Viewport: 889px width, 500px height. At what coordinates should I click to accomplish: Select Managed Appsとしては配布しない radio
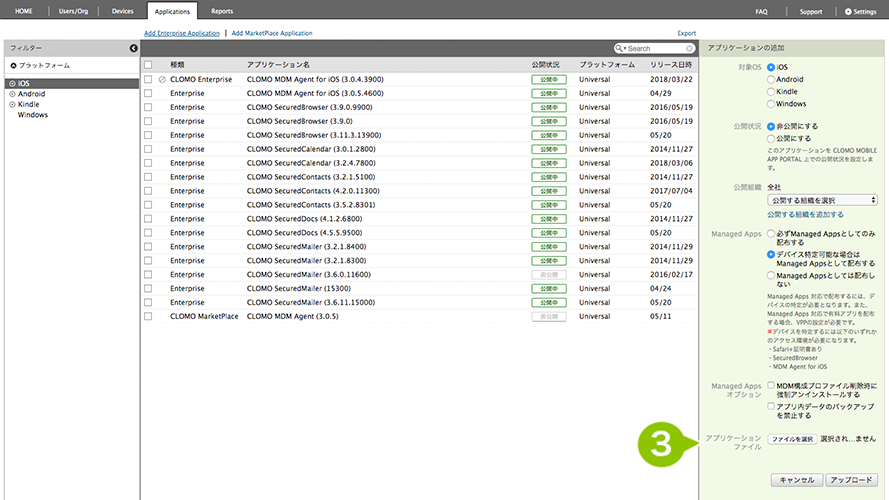point(771,276)
